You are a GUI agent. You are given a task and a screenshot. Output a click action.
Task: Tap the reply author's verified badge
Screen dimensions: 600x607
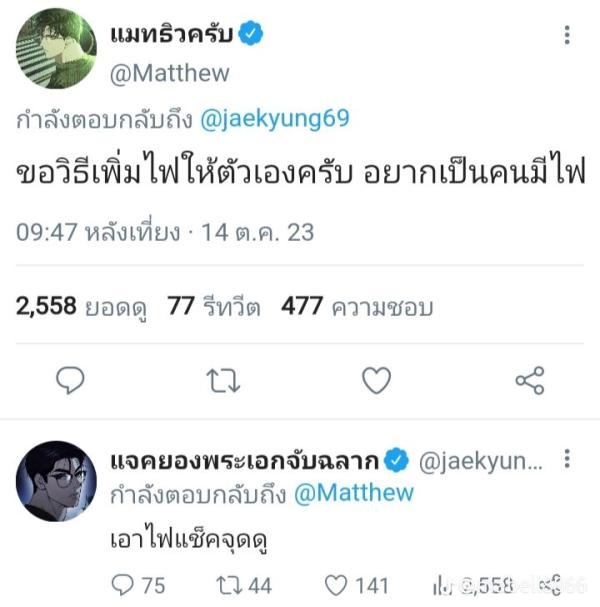pyautogui.click(x=396, y=460)
